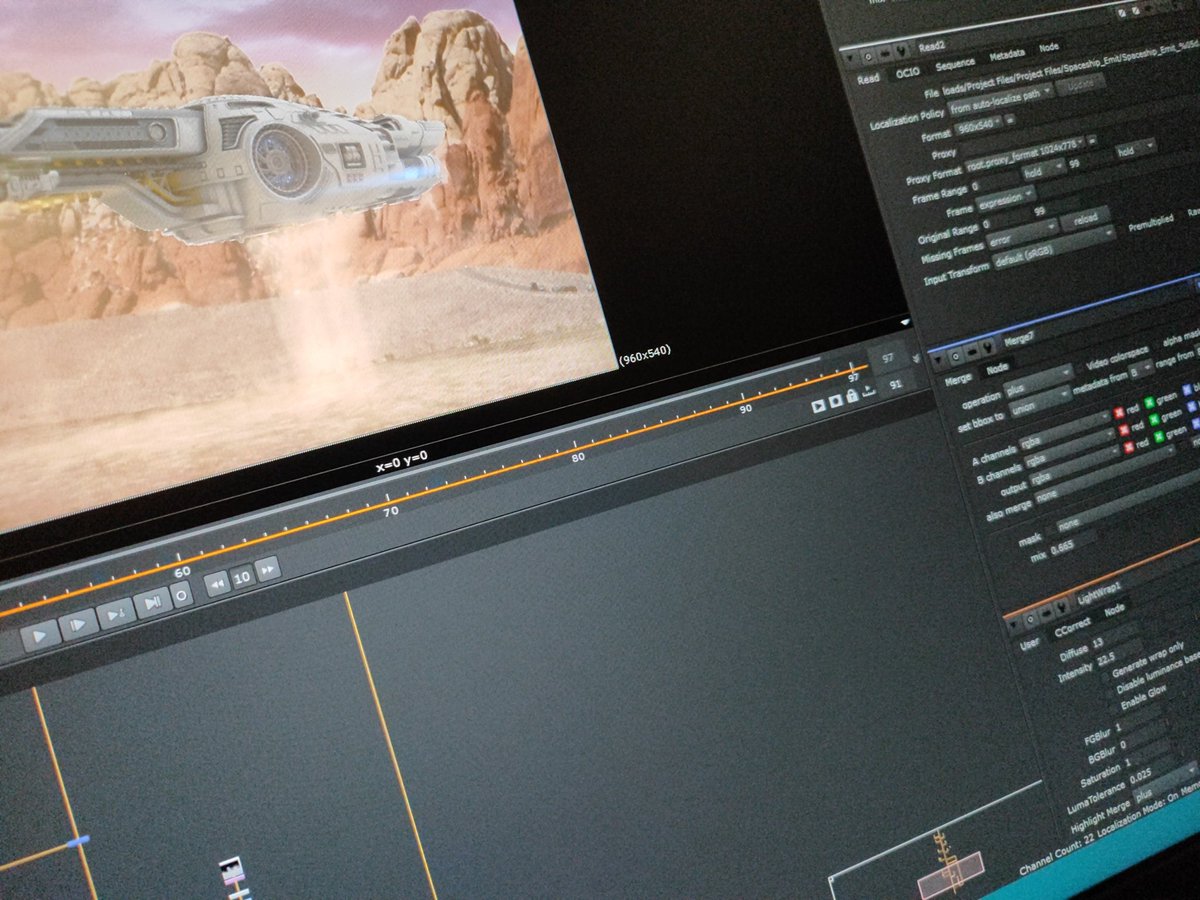
Task: Click the next keyframe button
Action: click(x=116, y=614)
